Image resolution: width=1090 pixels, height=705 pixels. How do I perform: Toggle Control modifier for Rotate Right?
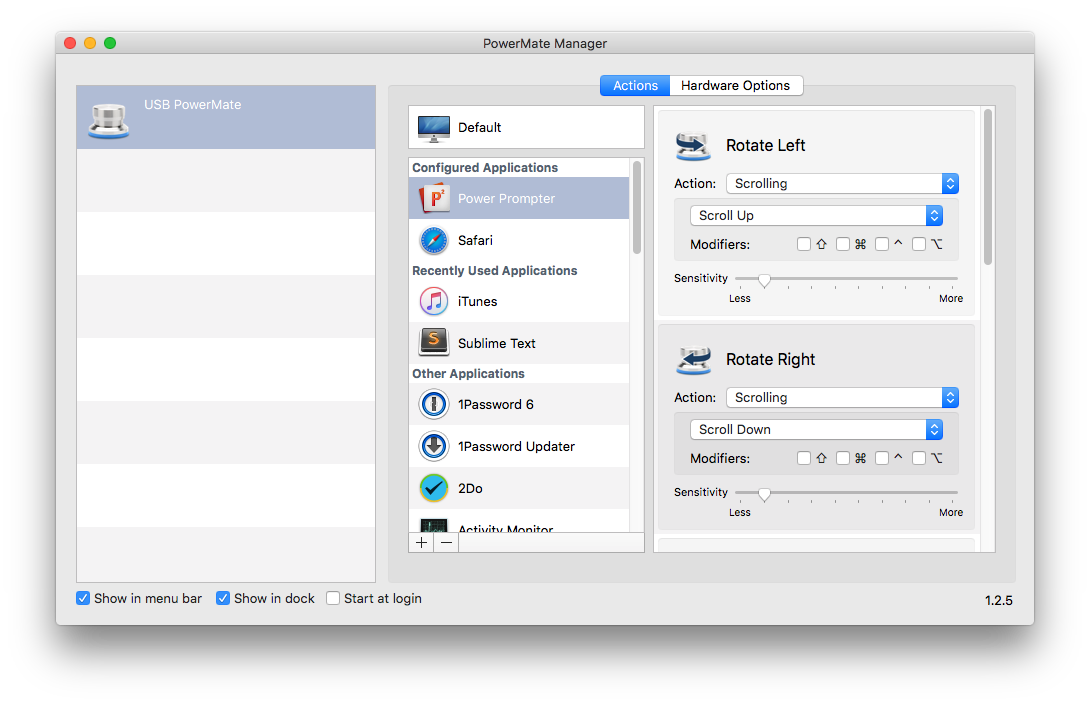click(x=881, y=458)
